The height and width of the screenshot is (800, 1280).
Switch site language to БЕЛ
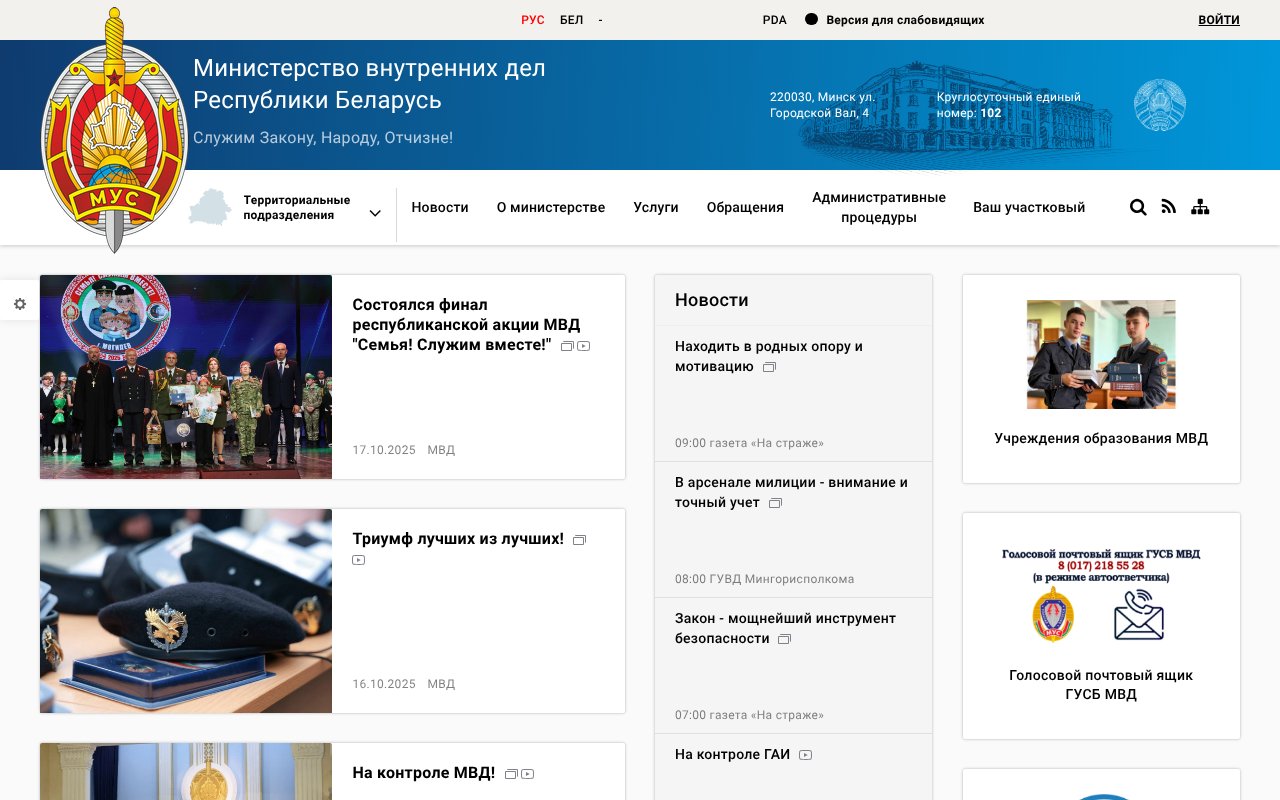coord(571,19)
